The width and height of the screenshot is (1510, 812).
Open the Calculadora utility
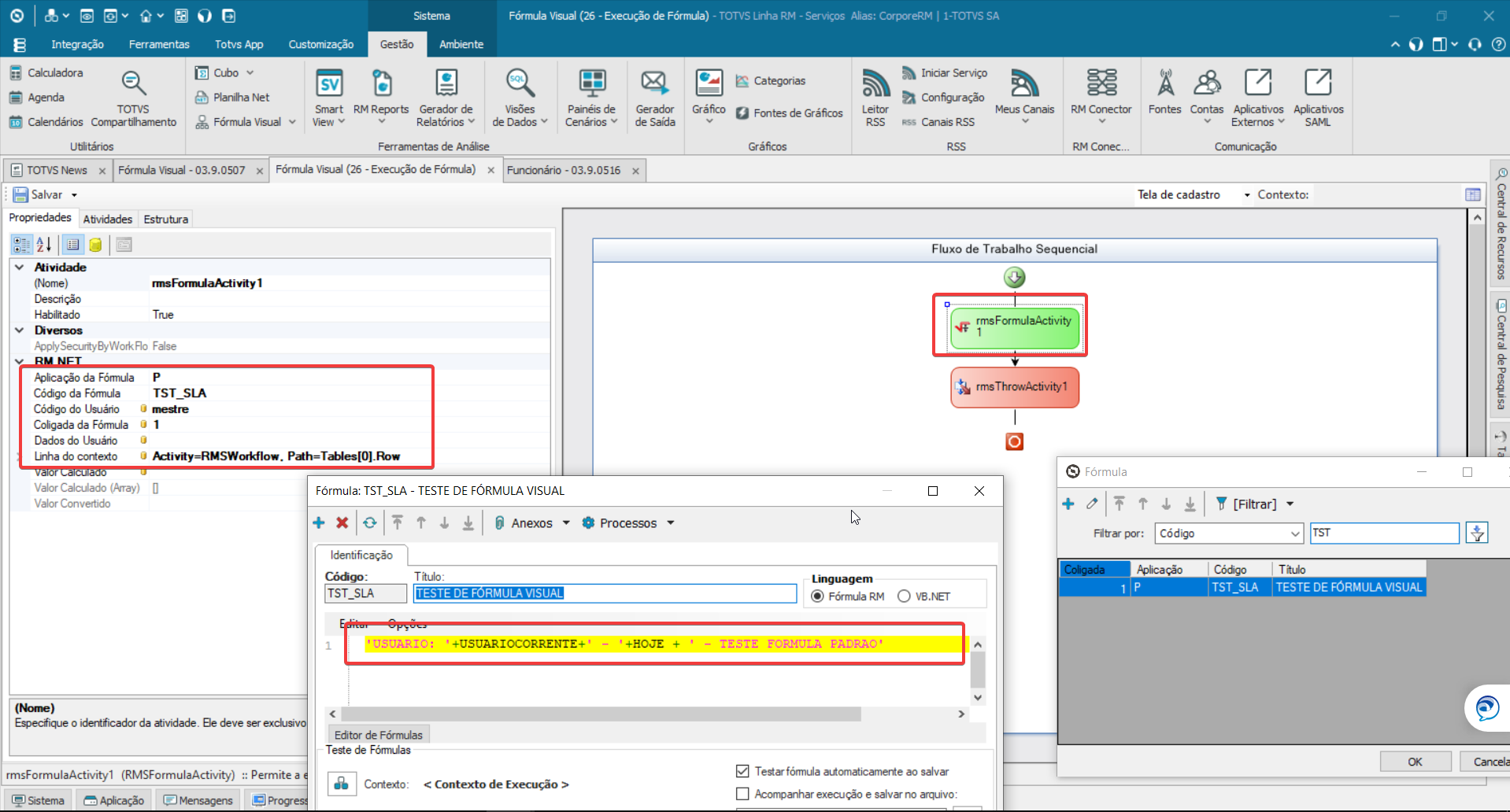tap(46, 72)
